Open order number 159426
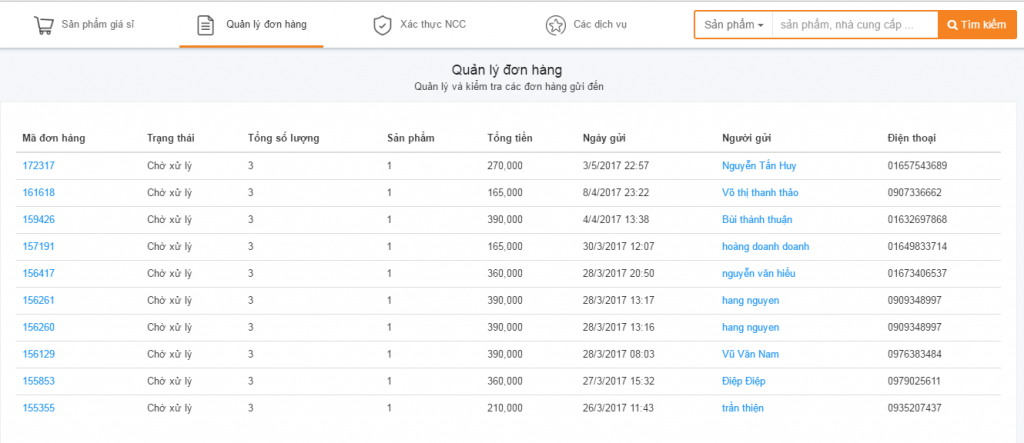The image size is (1024, 443). point(39,220)
